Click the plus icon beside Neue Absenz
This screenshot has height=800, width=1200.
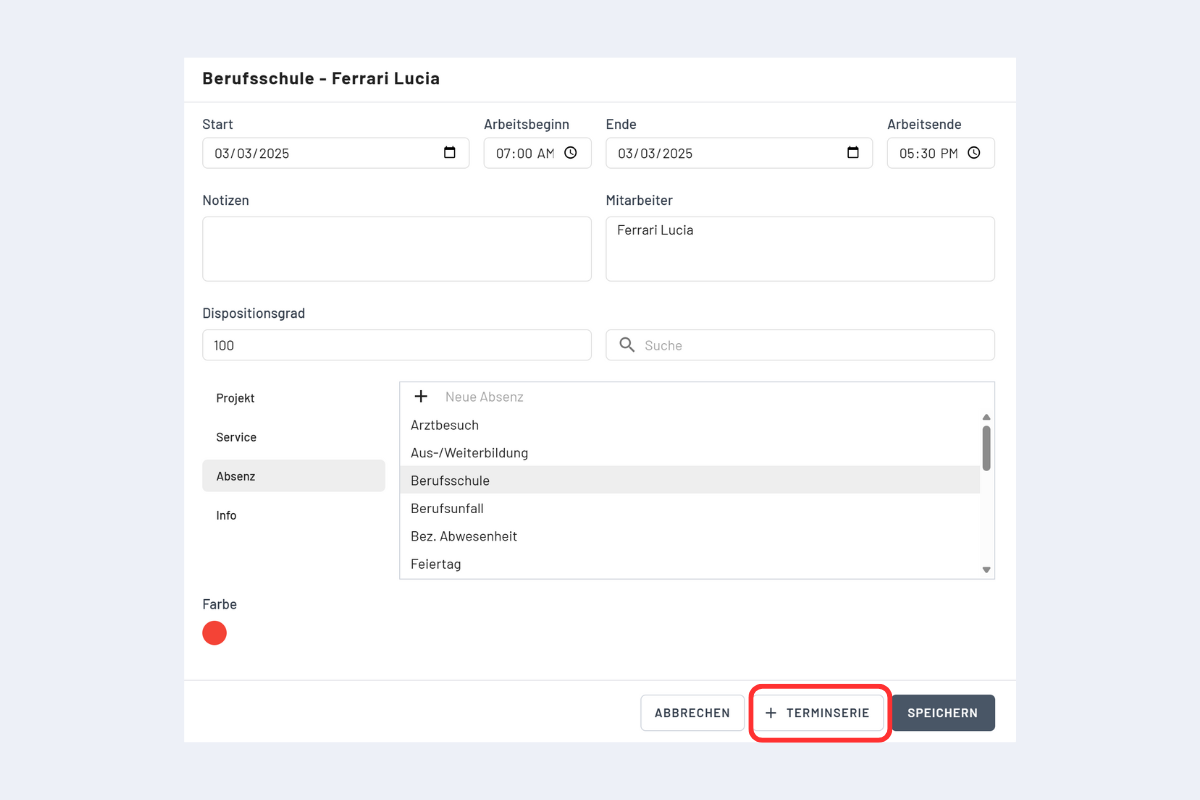point(421,397)
